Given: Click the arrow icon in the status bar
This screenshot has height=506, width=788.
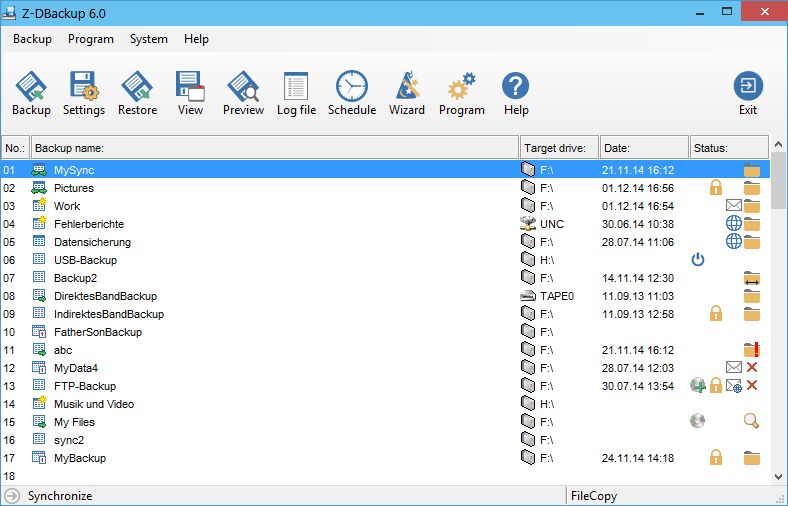Looking at the screenshot, I should click(x=12, y=495).
